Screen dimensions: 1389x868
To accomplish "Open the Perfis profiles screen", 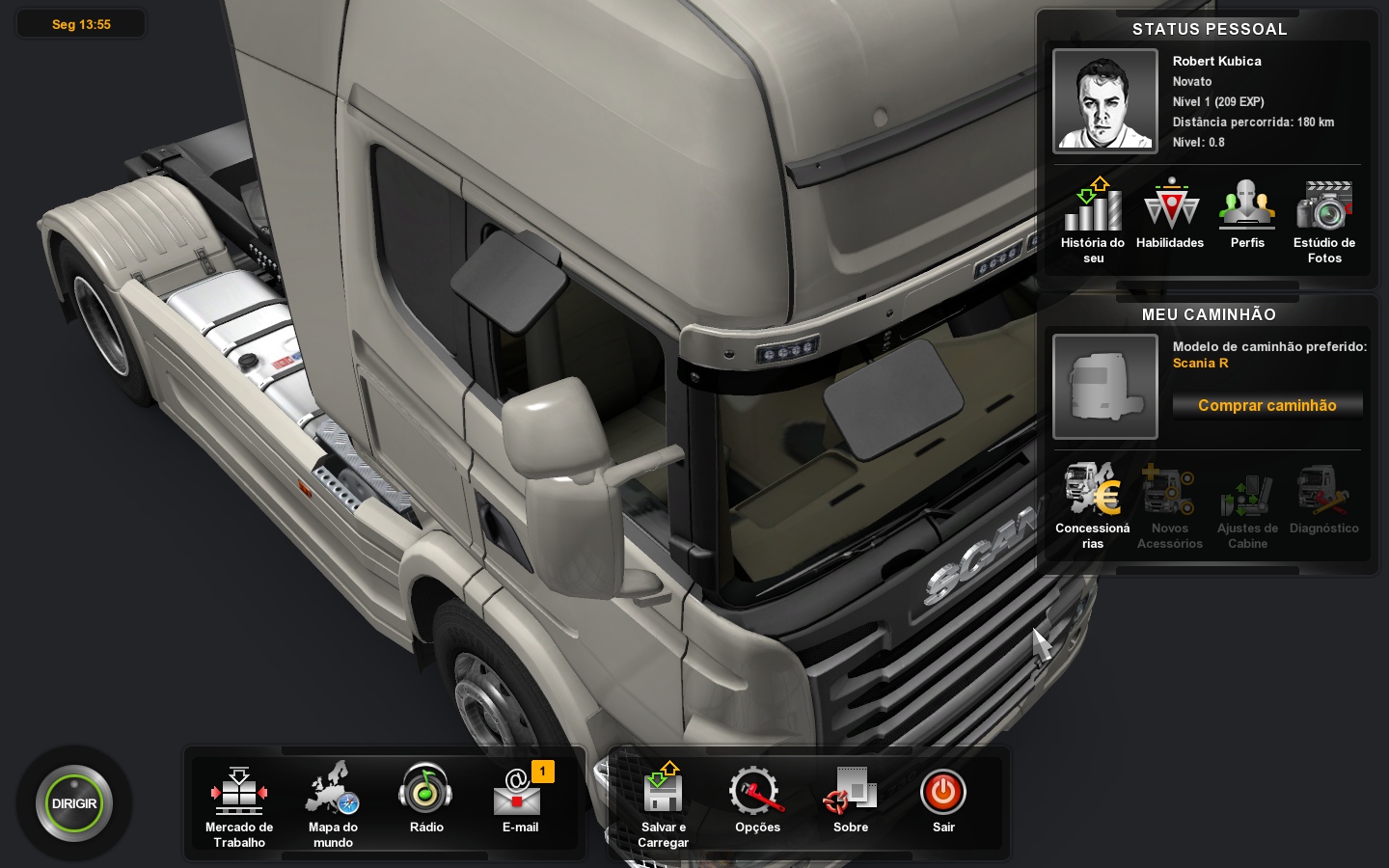I will (x=1247, y=214).
